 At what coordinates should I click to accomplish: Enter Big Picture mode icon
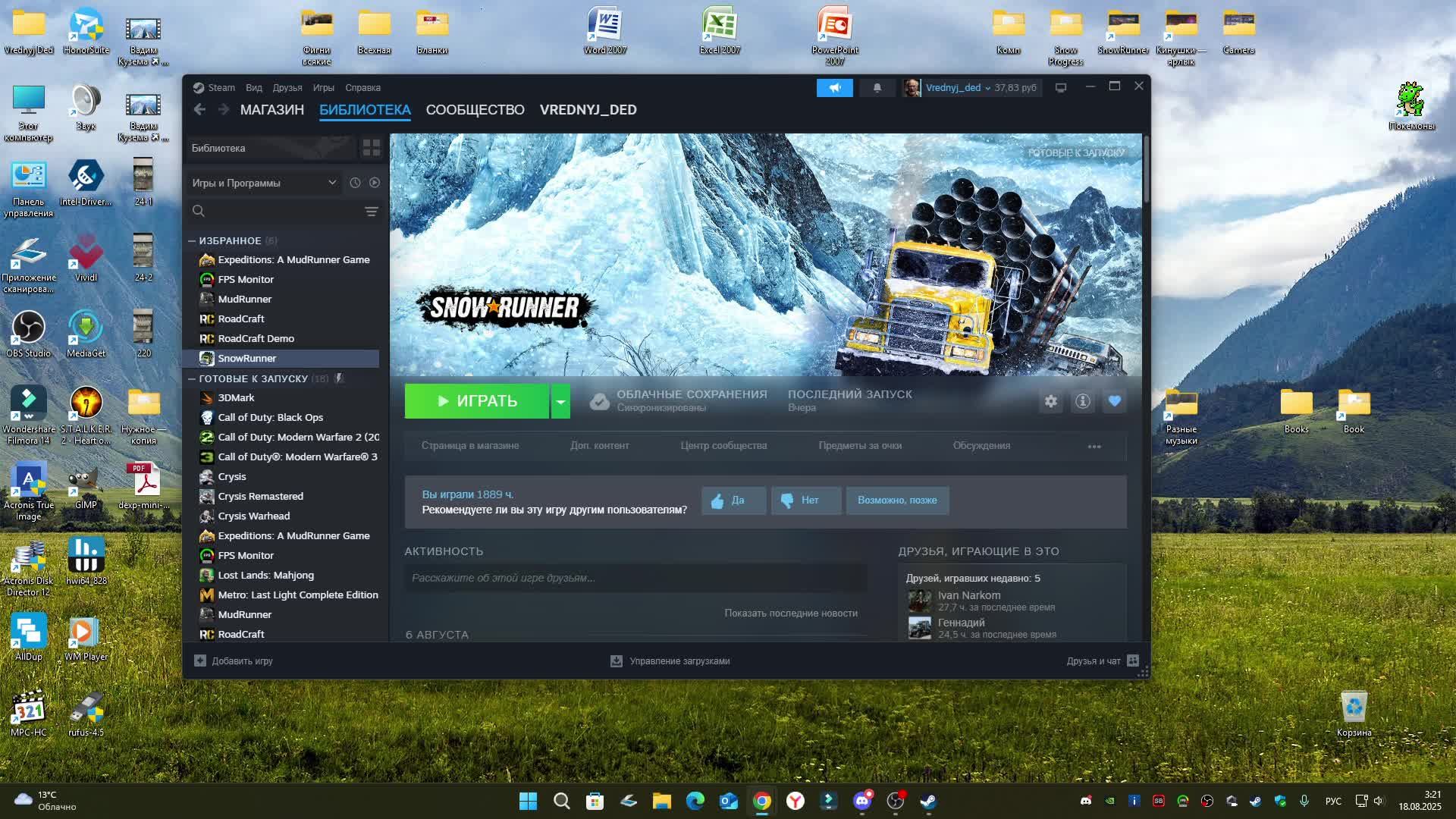(1061, 88)
